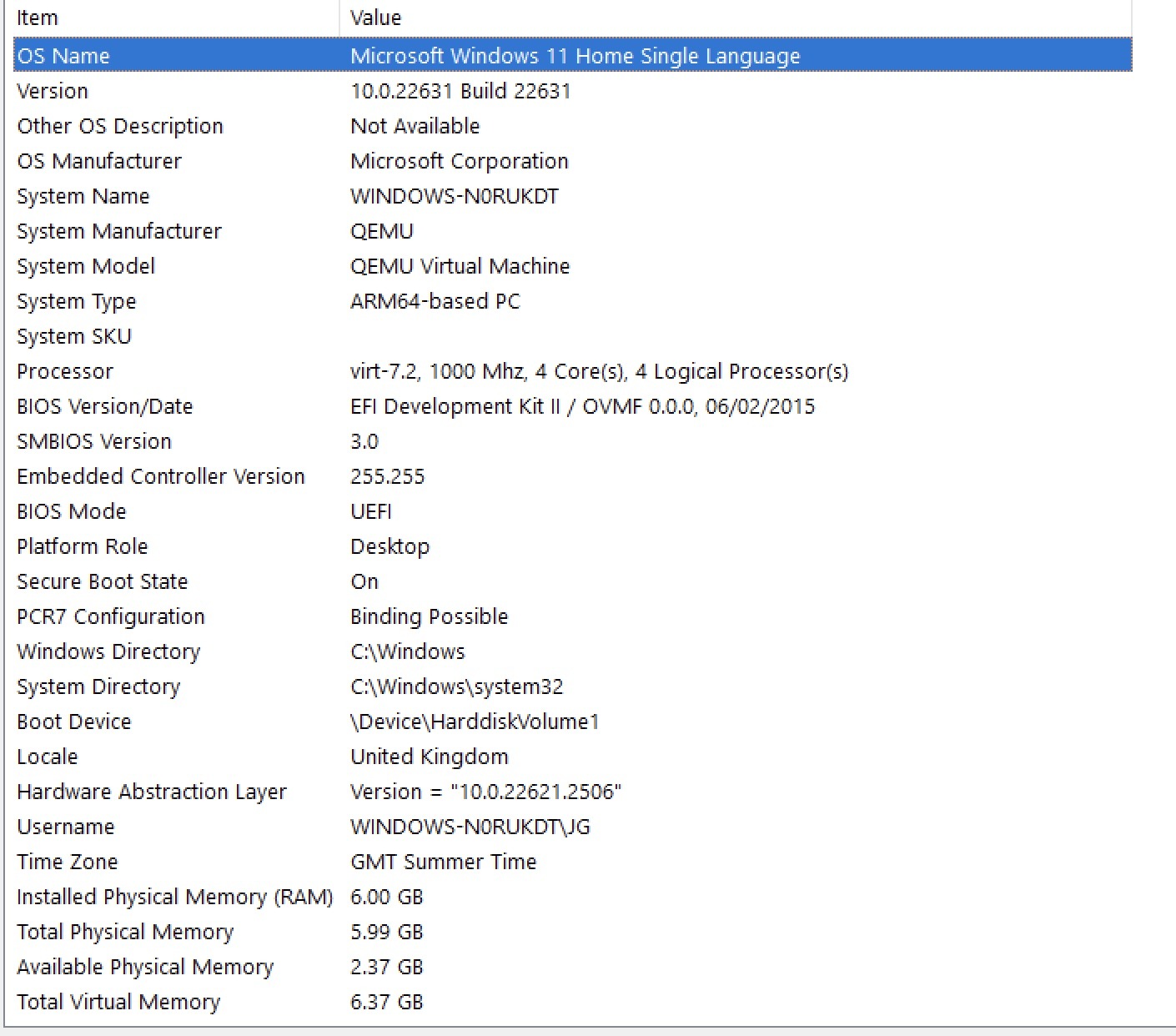Viewport: 1176px width, 1036px height.
Task: Click the \Device\HarddiskVolume1 value
Action: coord(475,722)
